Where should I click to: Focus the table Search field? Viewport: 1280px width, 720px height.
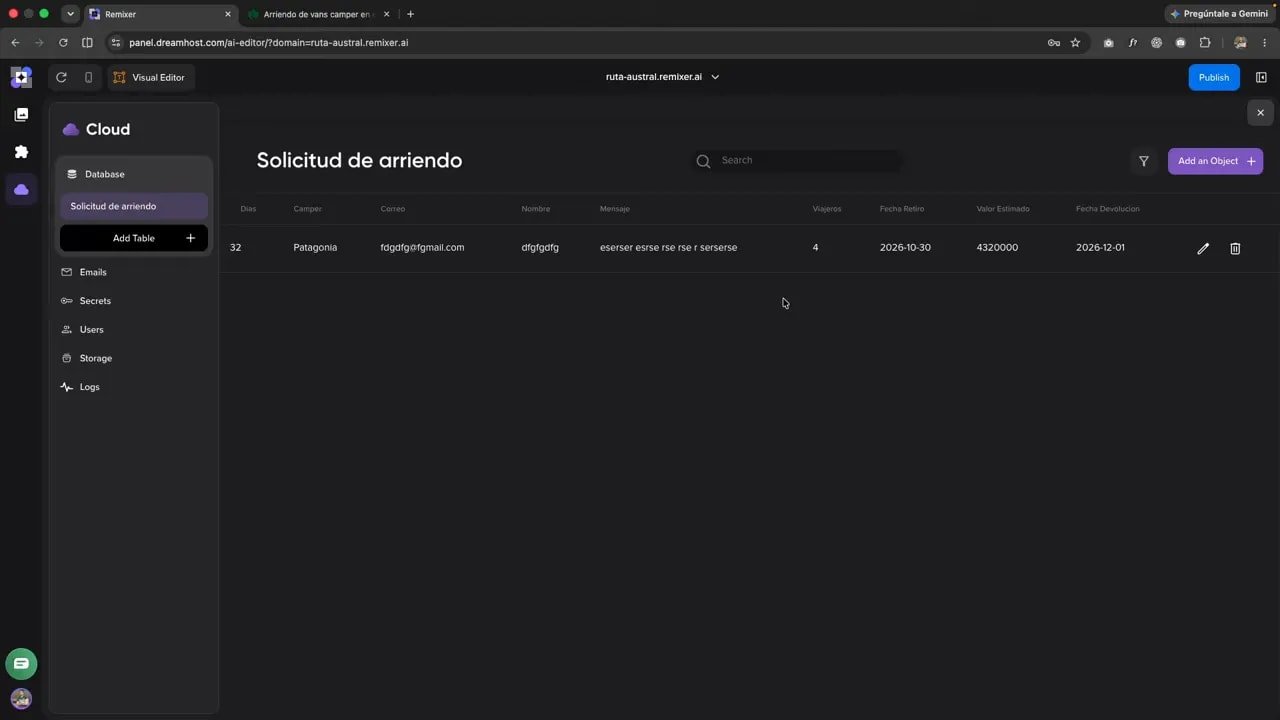798,160
